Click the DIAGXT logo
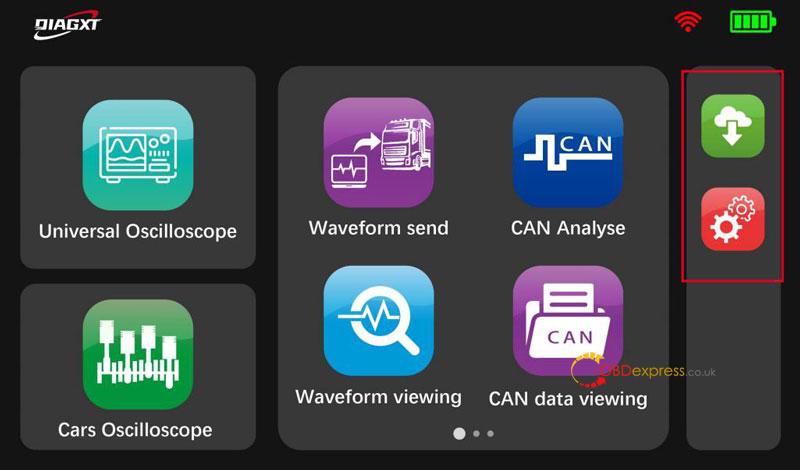The image size is (800, 470). (x=67, y=25)
